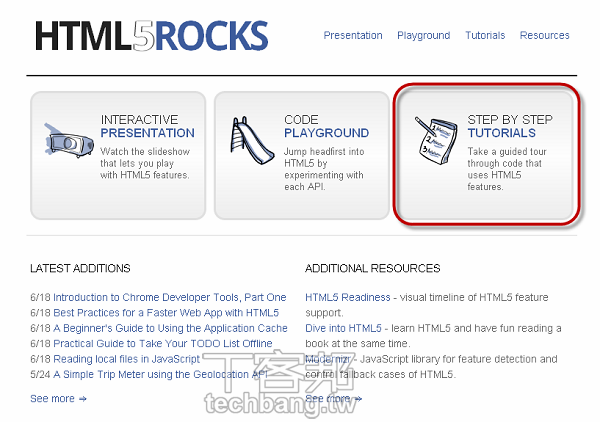This screenshot has width=600, height=422.
Task: Open Best Practices for a Faster Web App
Action: tap(166, 313)
